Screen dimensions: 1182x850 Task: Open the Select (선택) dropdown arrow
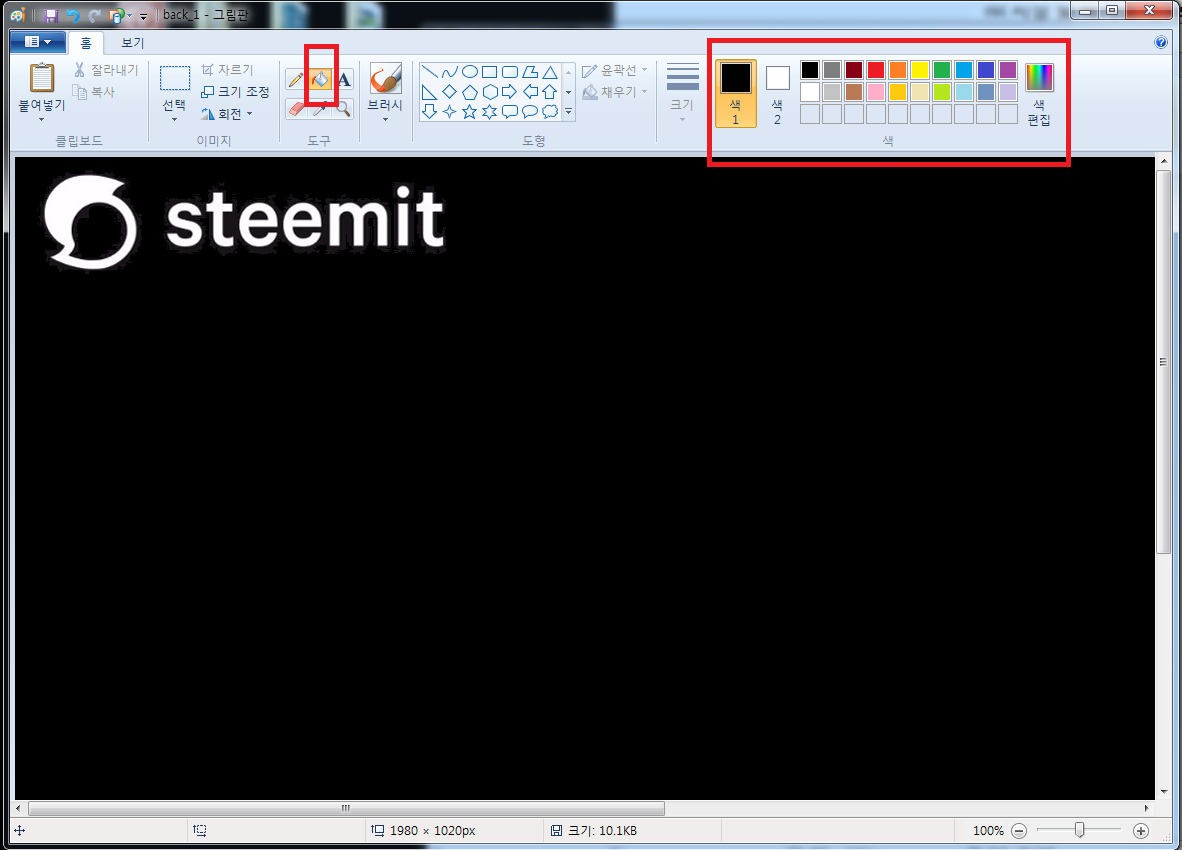(174, 119)
